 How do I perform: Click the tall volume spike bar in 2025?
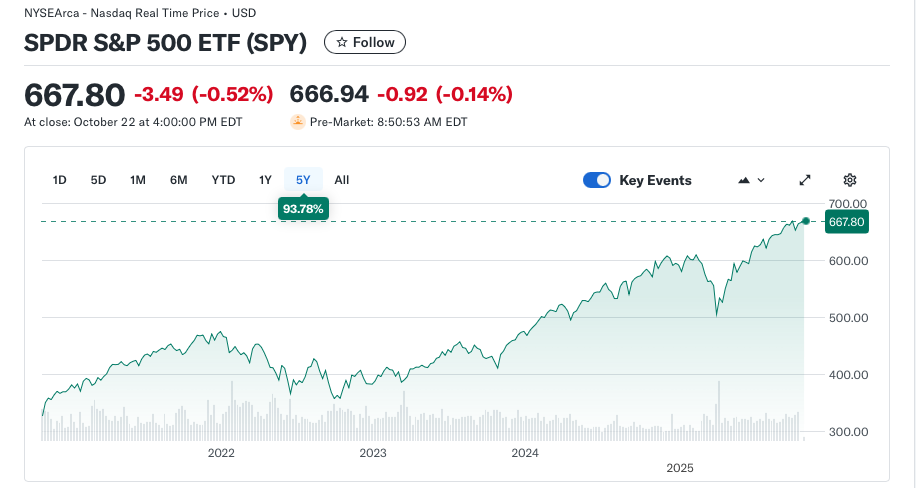click(718, 410)
